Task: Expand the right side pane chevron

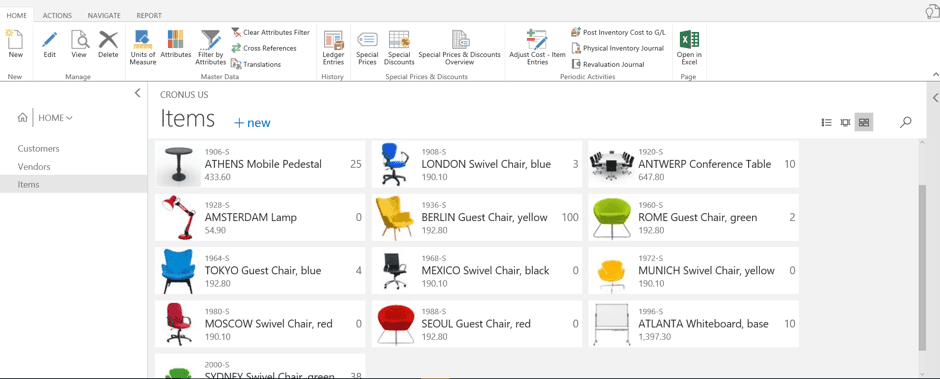Action: click(x=935, y=98)
